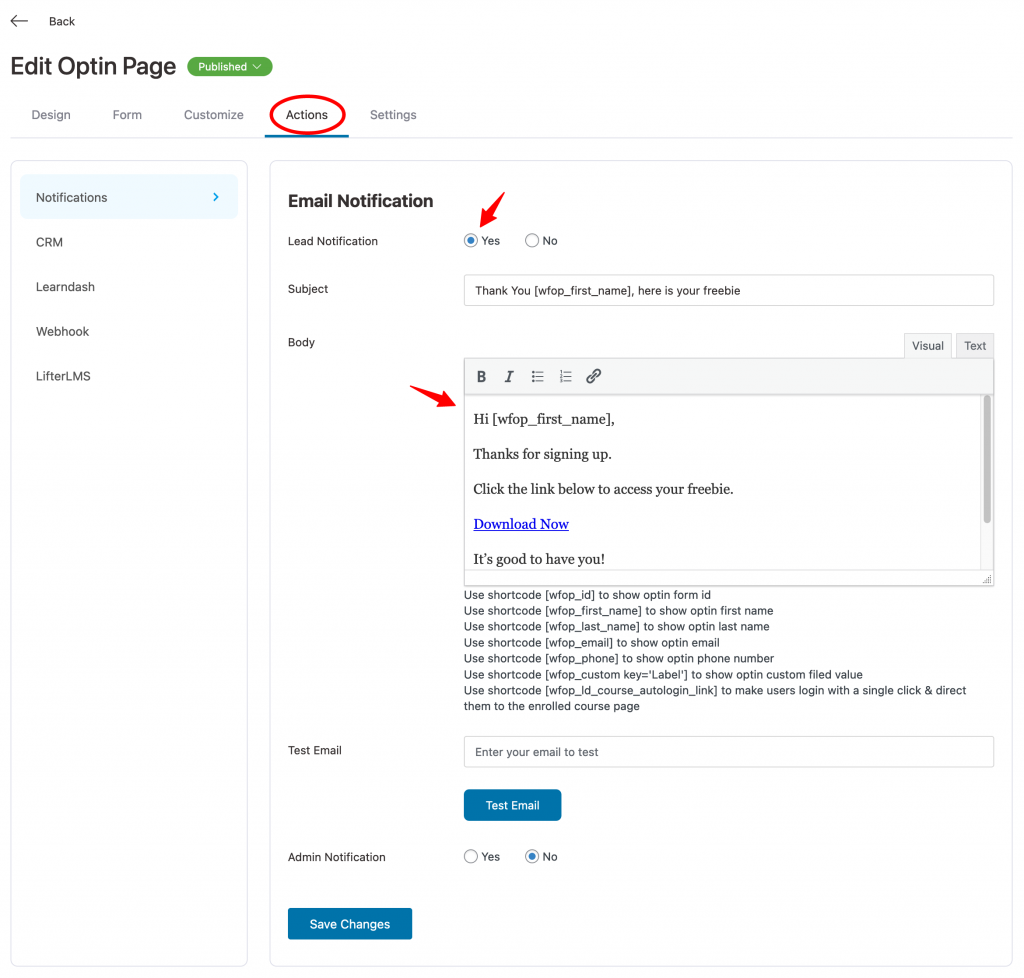Switch to the Form tab
The width and height of the screenshot is (1024, 978).
[127, 115]
